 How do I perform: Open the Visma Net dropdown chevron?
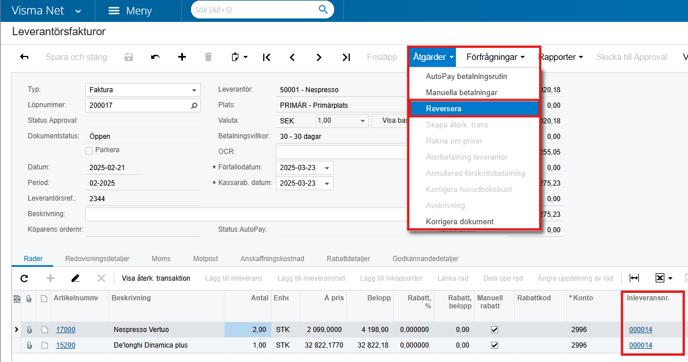point(78,11)
